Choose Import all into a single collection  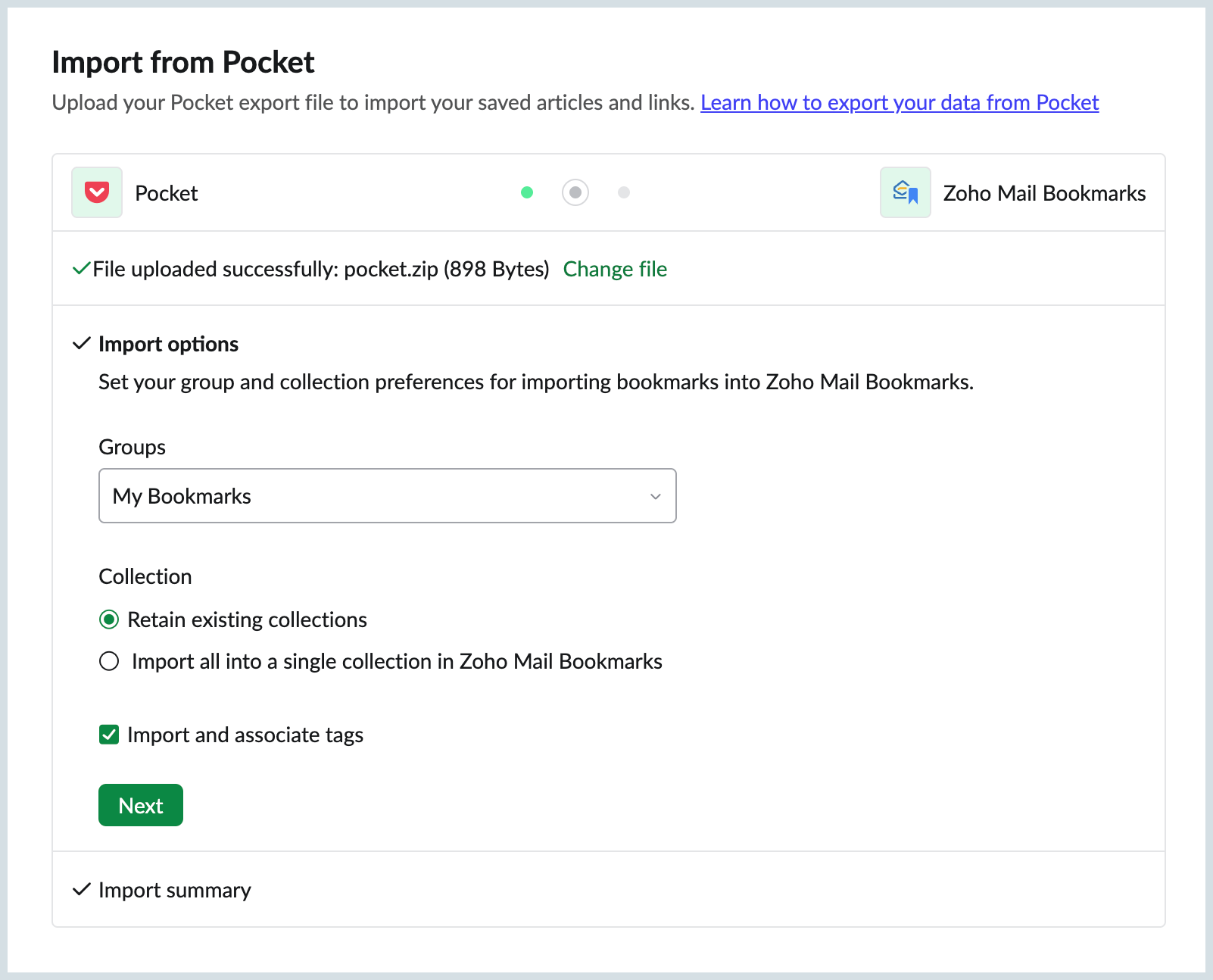tap(110, 661)
